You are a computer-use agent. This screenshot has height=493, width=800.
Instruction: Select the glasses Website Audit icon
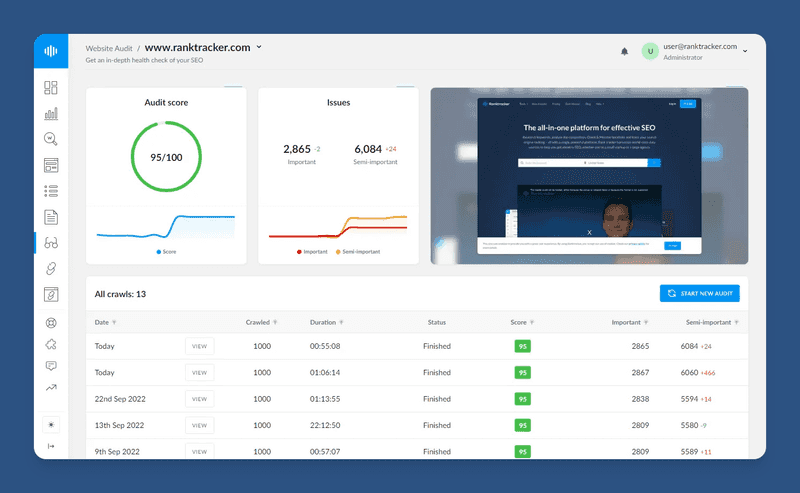pos(51,243)
